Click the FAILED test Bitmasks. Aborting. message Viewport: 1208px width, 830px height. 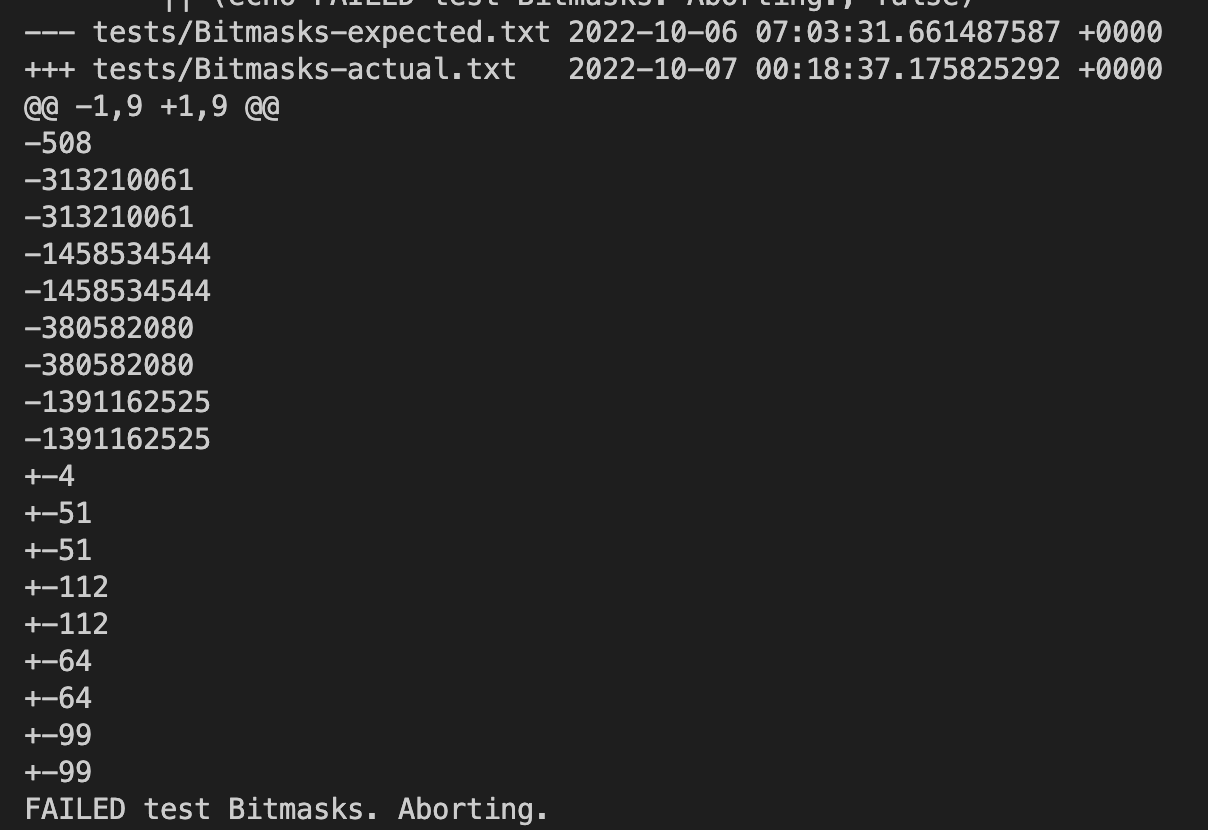coord(287,809)
